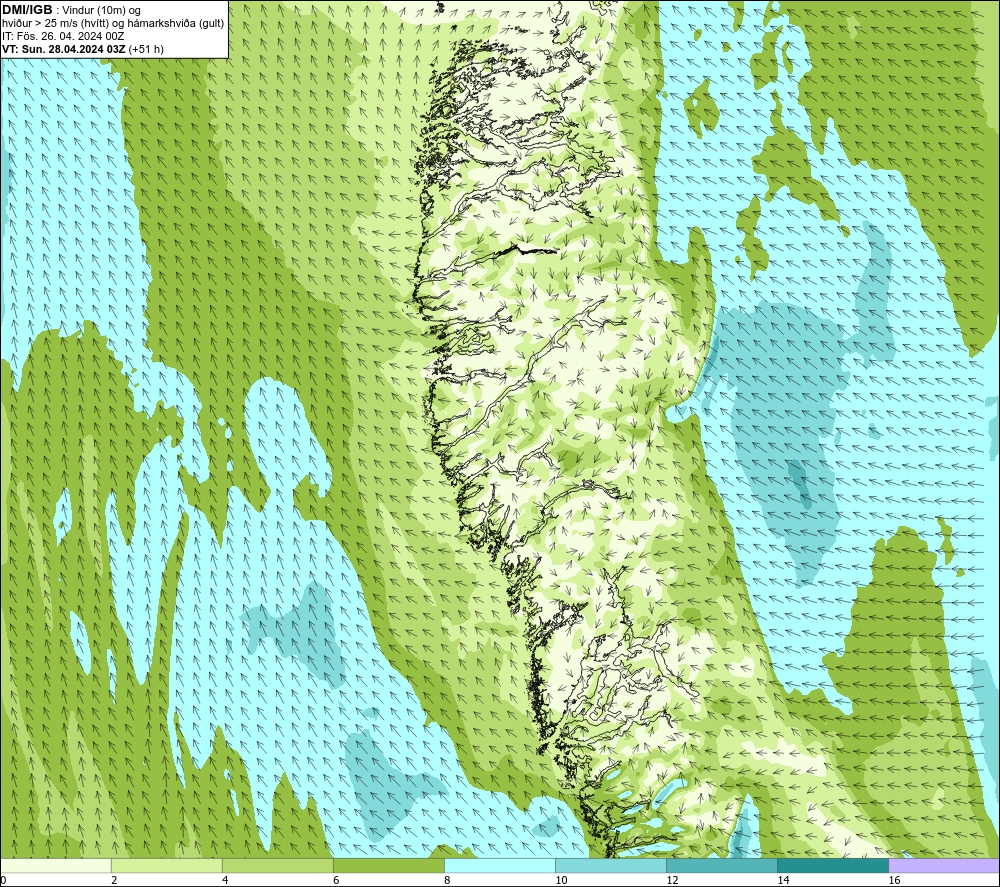This screenshot has height=887, width=1000.
Task: Click the legend scale label '6'
Action: pyautogui.click(x=336, y=881)
